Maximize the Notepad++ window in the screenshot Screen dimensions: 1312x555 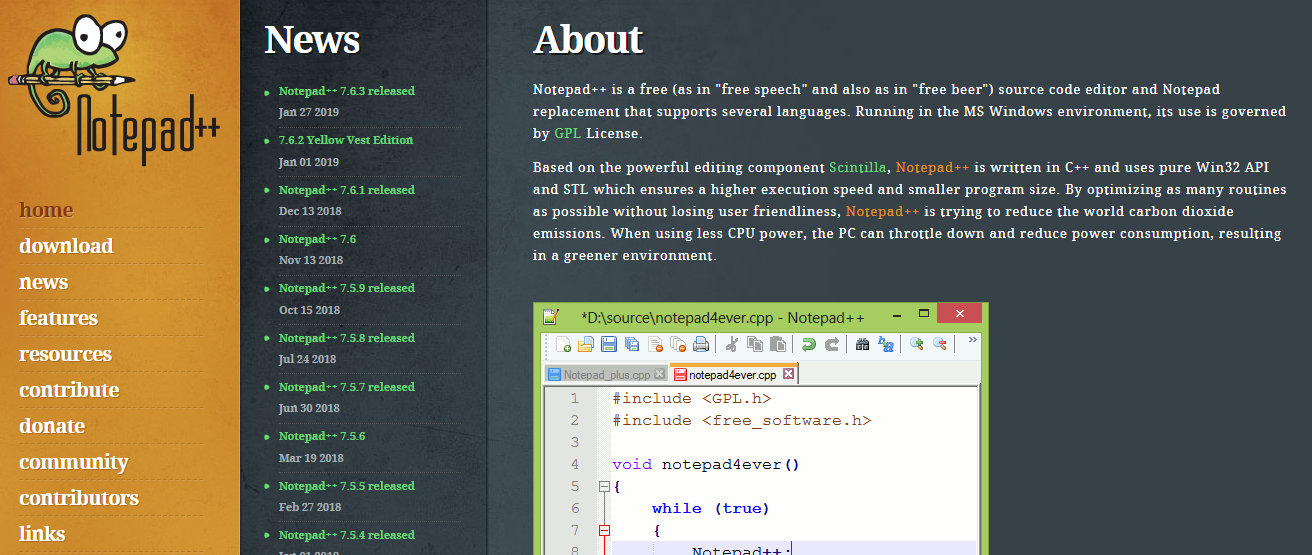[x=924, y=314]
